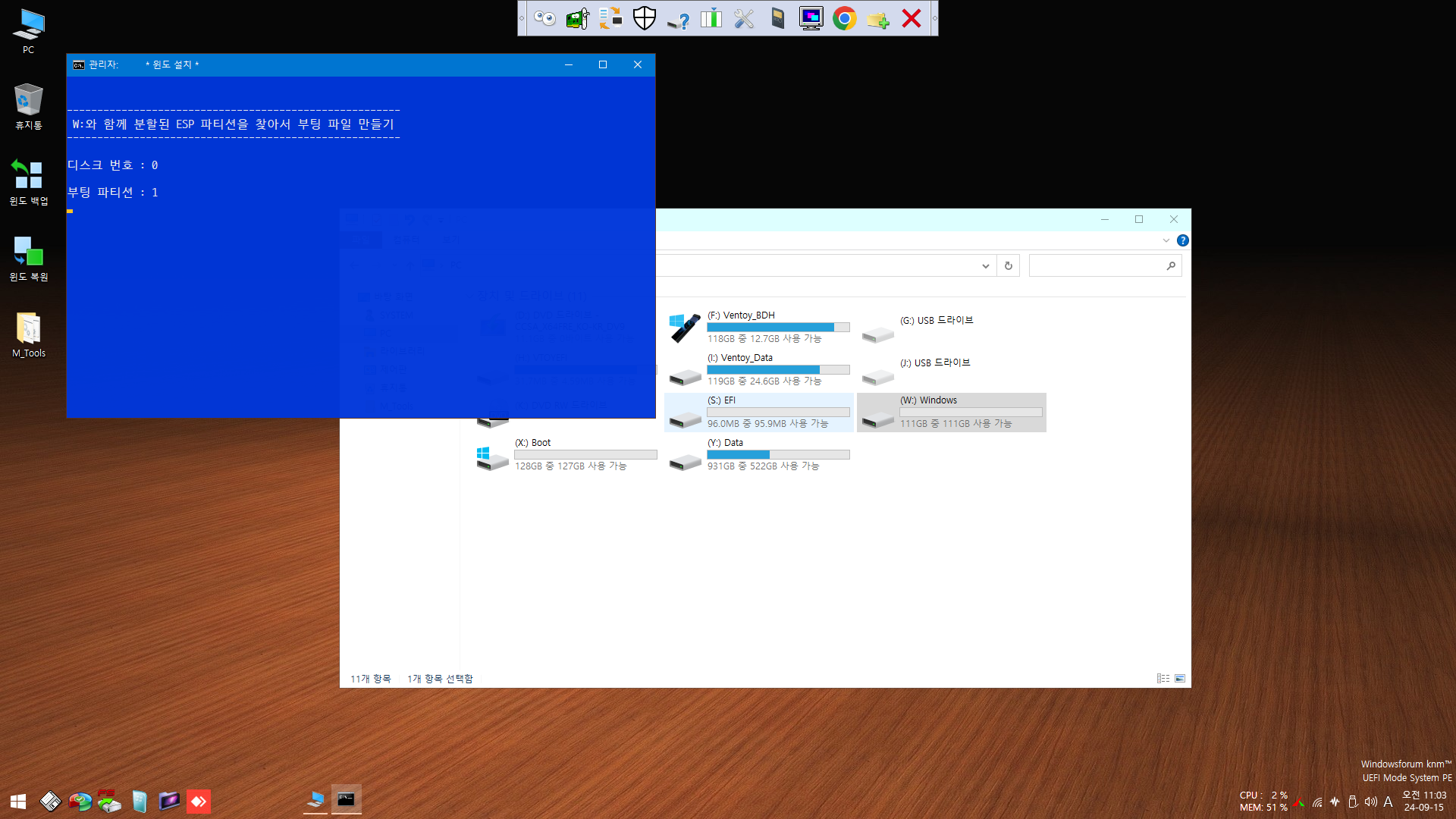Launch Chrome from the top dock
Screen dimensions: 1456x819
pos(845,18)
